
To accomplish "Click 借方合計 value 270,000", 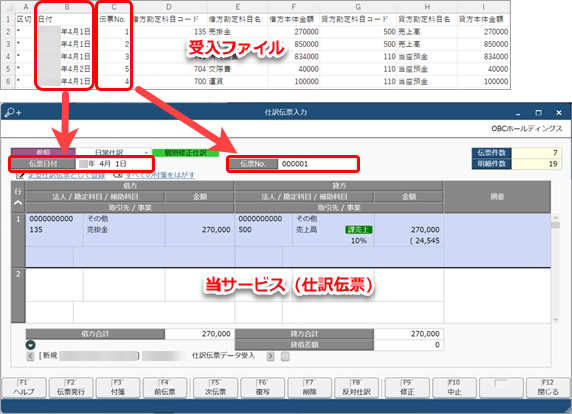I will point(199,334).
